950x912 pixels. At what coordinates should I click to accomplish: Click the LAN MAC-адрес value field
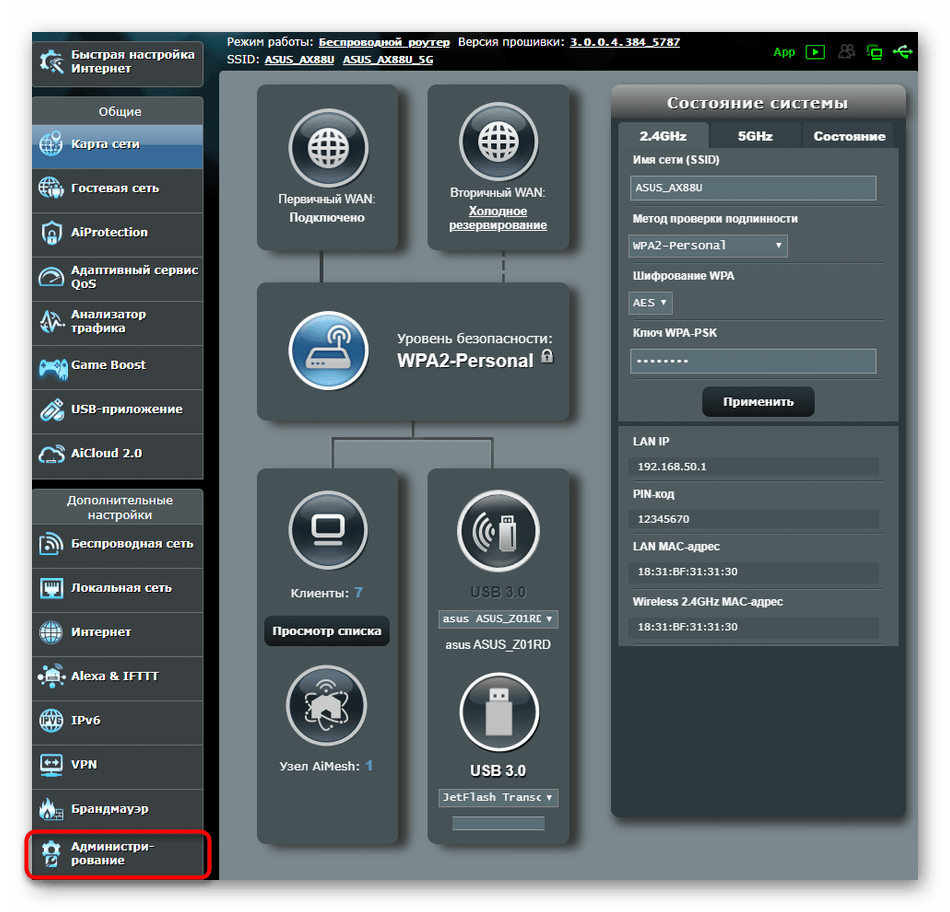(x=756, y=572)
